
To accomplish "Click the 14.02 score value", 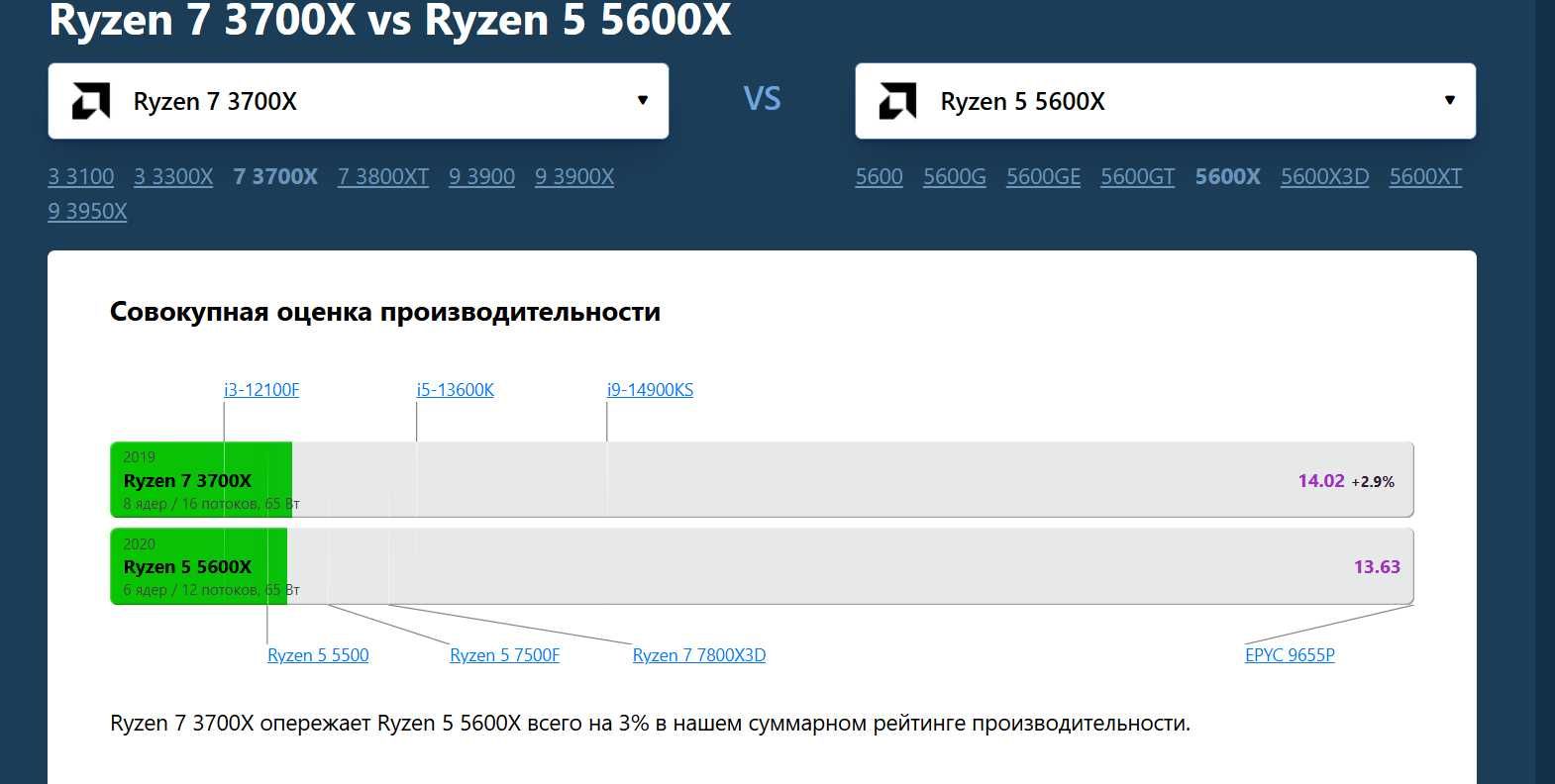I will click(x=1321, y=481).
